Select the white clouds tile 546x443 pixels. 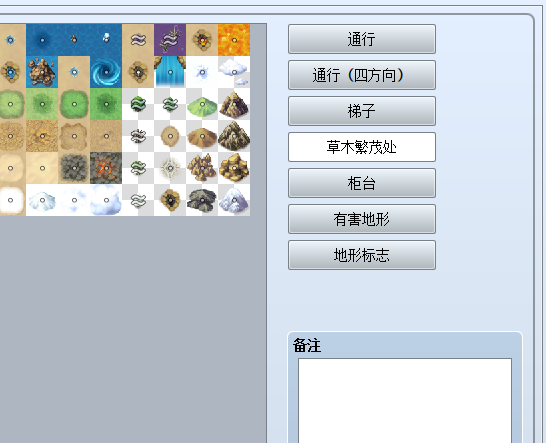[234, 72]
